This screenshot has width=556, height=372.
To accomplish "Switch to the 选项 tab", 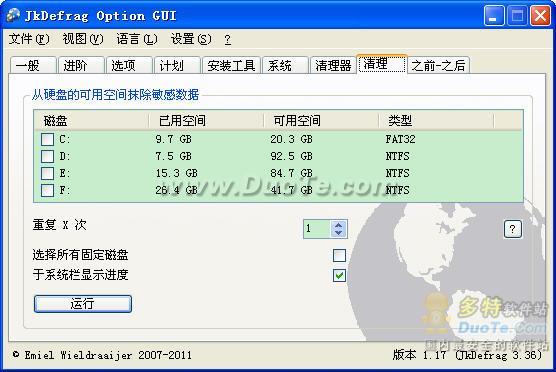I will [129, 65].
